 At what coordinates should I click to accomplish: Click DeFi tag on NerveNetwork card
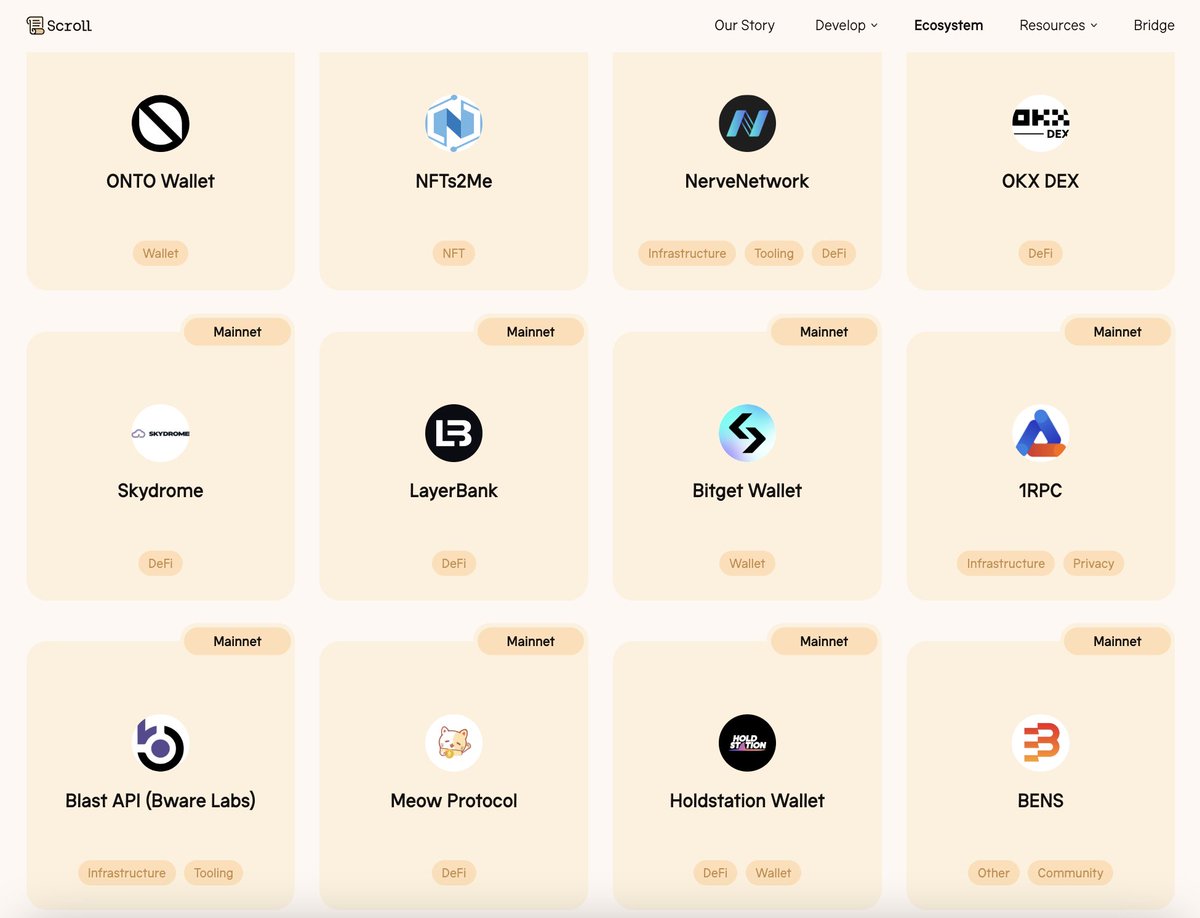[834, 253]
